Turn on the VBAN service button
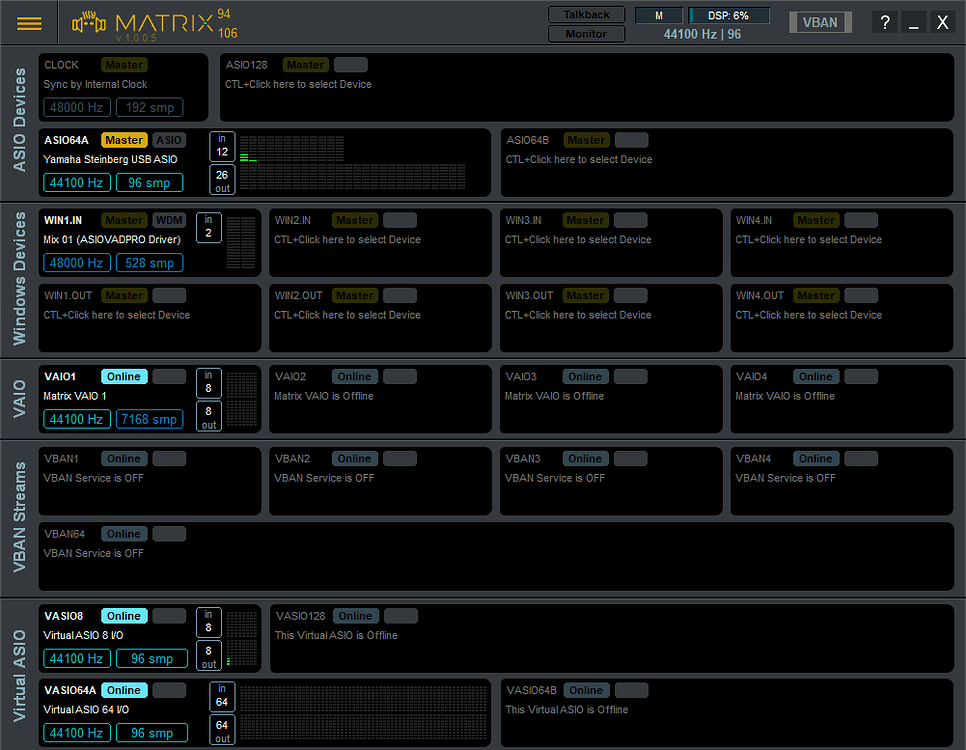 pos(820,21)
